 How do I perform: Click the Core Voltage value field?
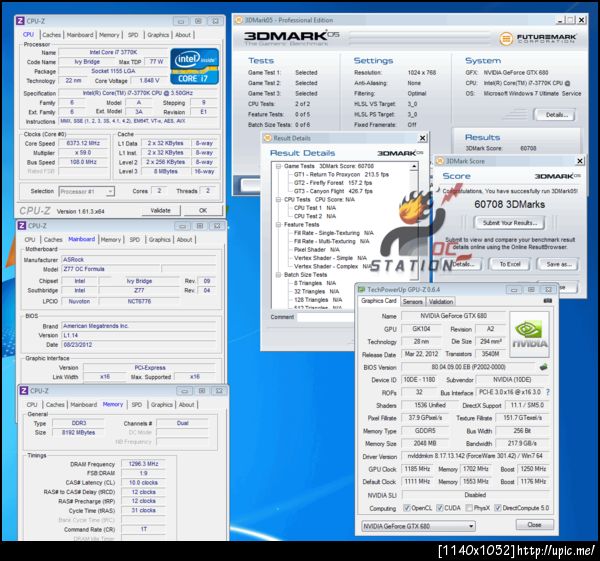149,80
